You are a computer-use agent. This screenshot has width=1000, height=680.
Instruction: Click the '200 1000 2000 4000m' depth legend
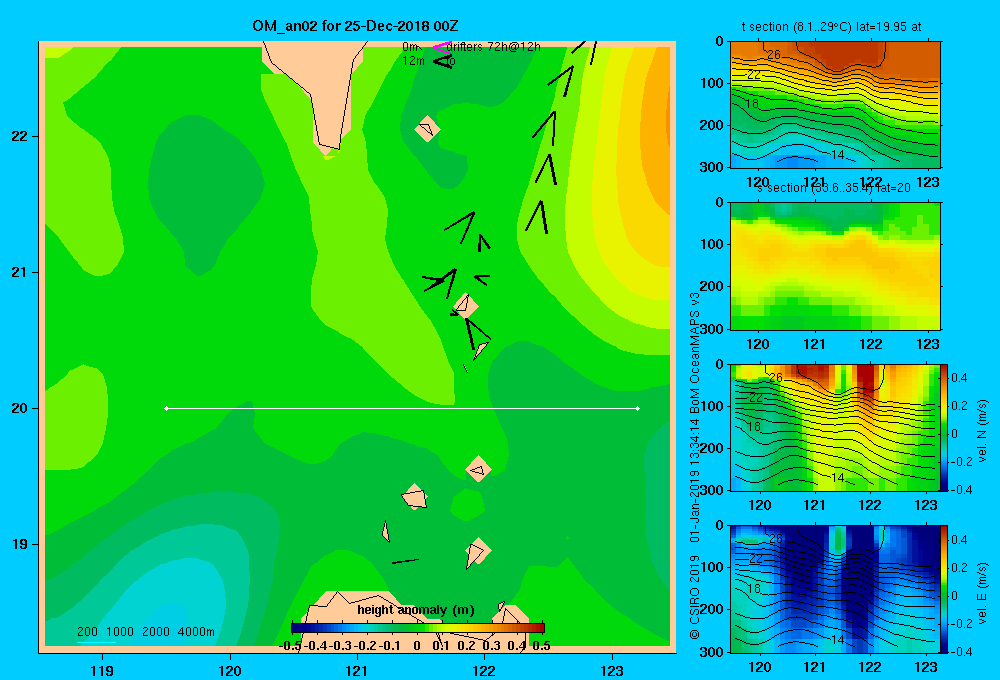[x=146, y=632]
